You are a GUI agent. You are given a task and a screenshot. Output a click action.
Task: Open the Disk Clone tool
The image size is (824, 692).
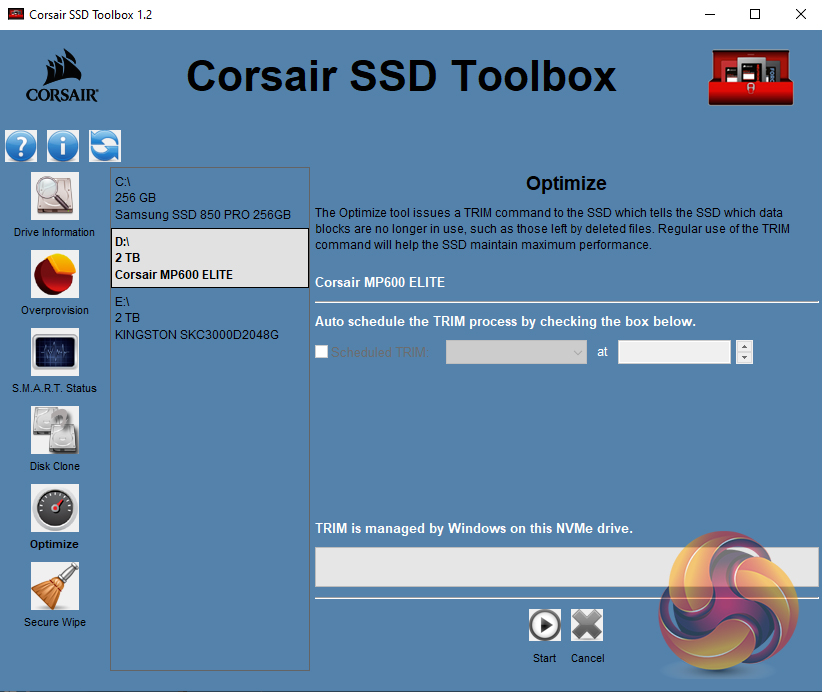[x=54, y=430]
